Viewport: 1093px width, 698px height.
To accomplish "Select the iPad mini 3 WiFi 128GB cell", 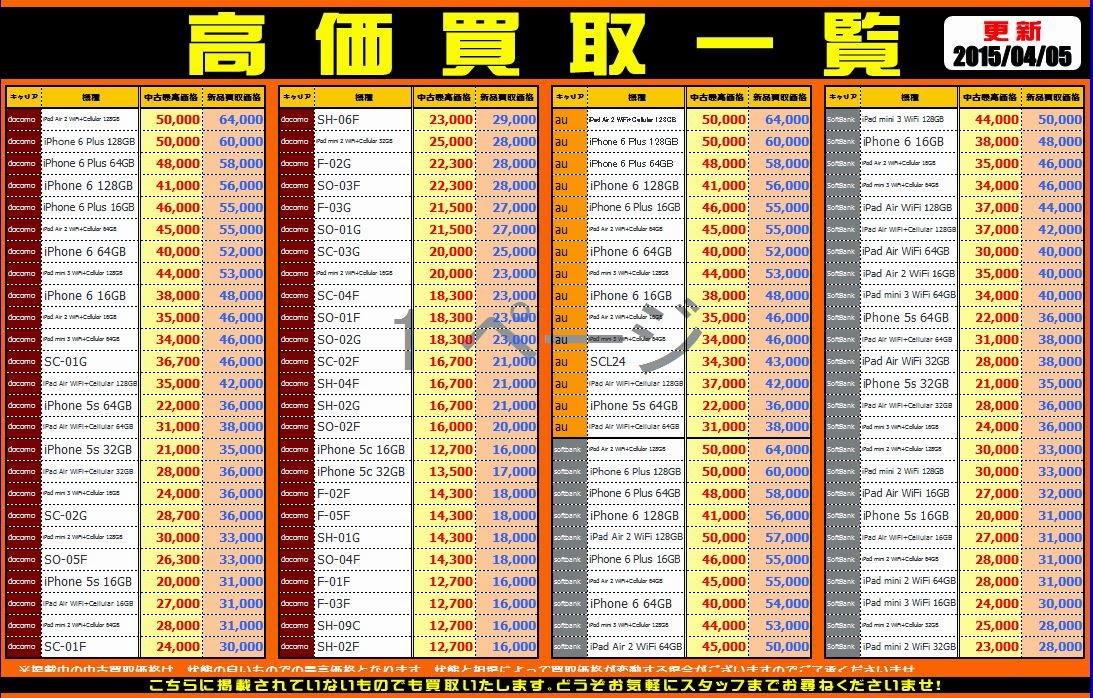I will pyautogui.click(x=910, y=119).
